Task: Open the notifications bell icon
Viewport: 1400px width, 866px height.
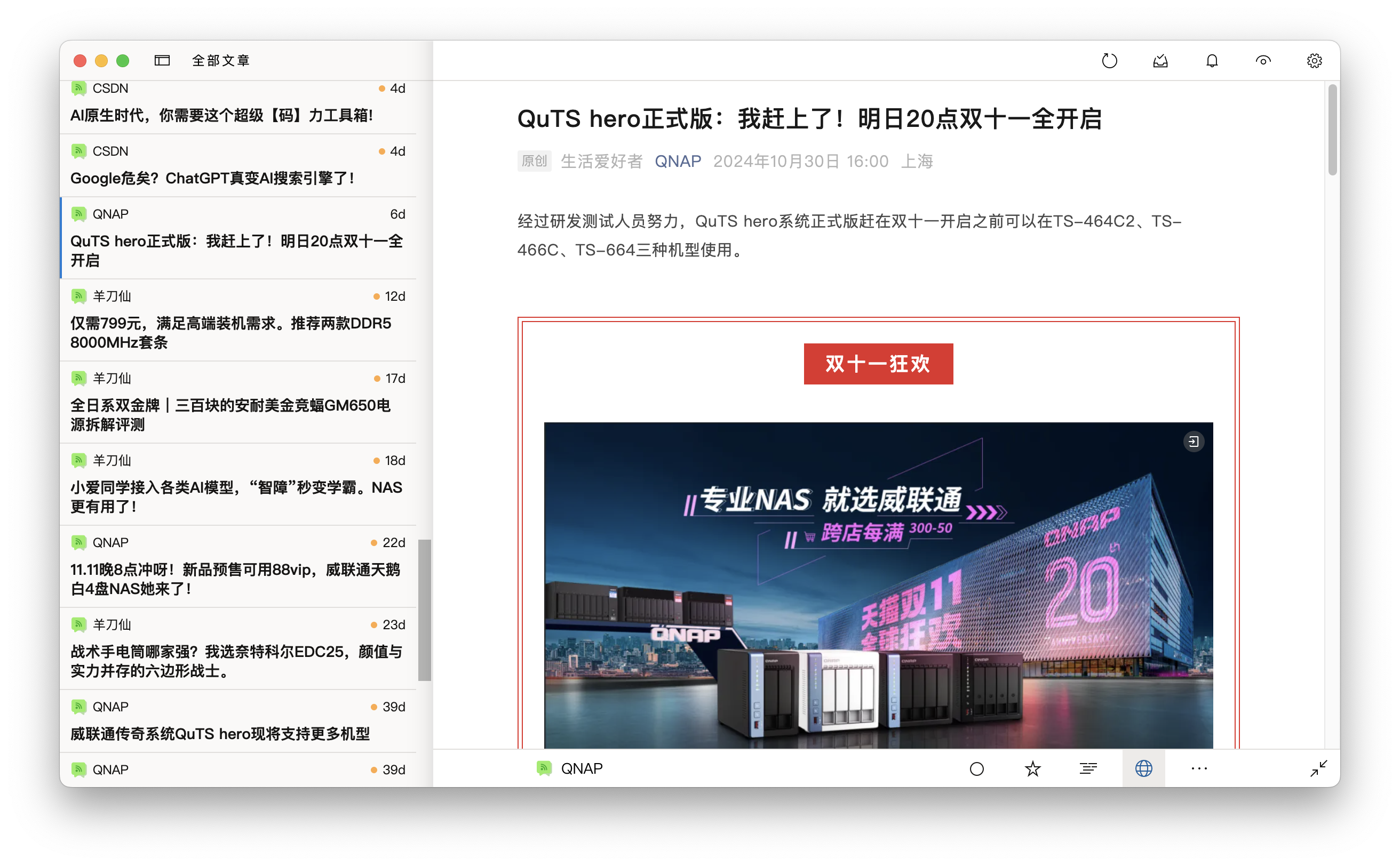Action: click(x=1212, y=61)
